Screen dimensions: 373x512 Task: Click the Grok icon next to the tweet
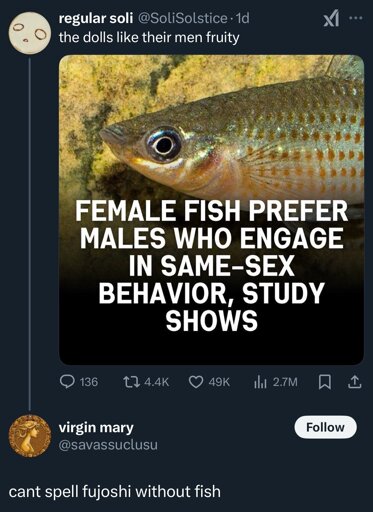tap(331, 21)
